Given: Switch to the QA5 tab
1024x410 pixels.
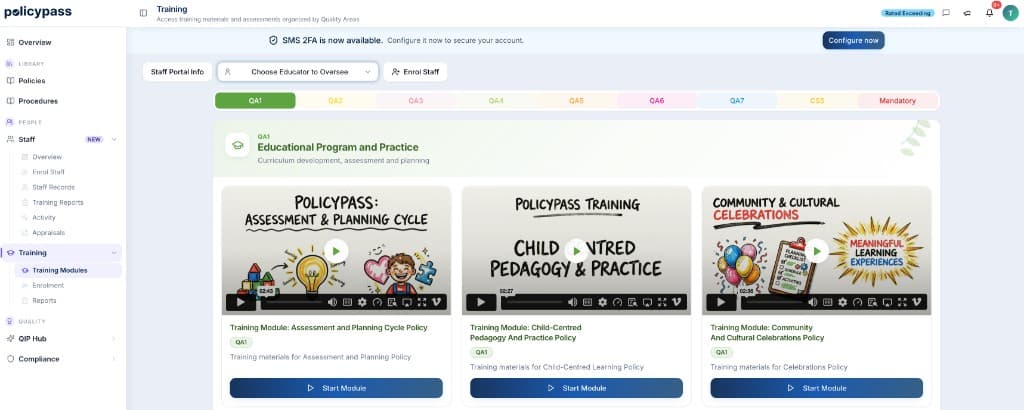Looking at the screenshot, I should coord(576,101).
